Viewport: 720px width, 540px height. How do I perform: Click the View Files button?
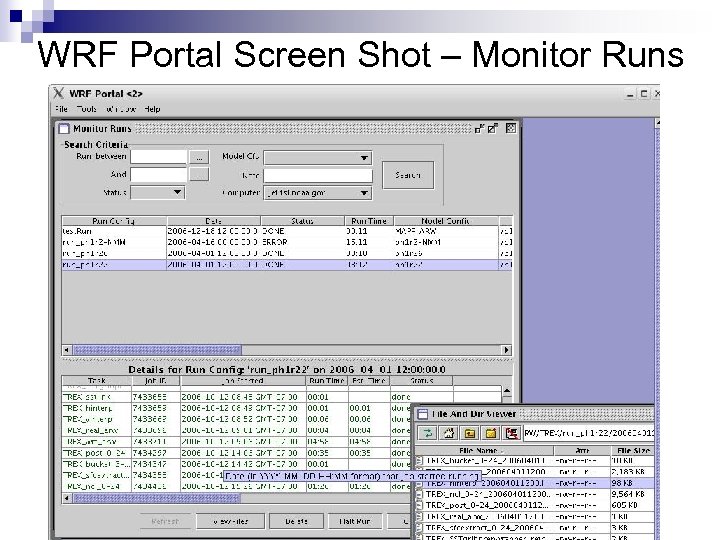pyautogui.click(x=231, y=522)
